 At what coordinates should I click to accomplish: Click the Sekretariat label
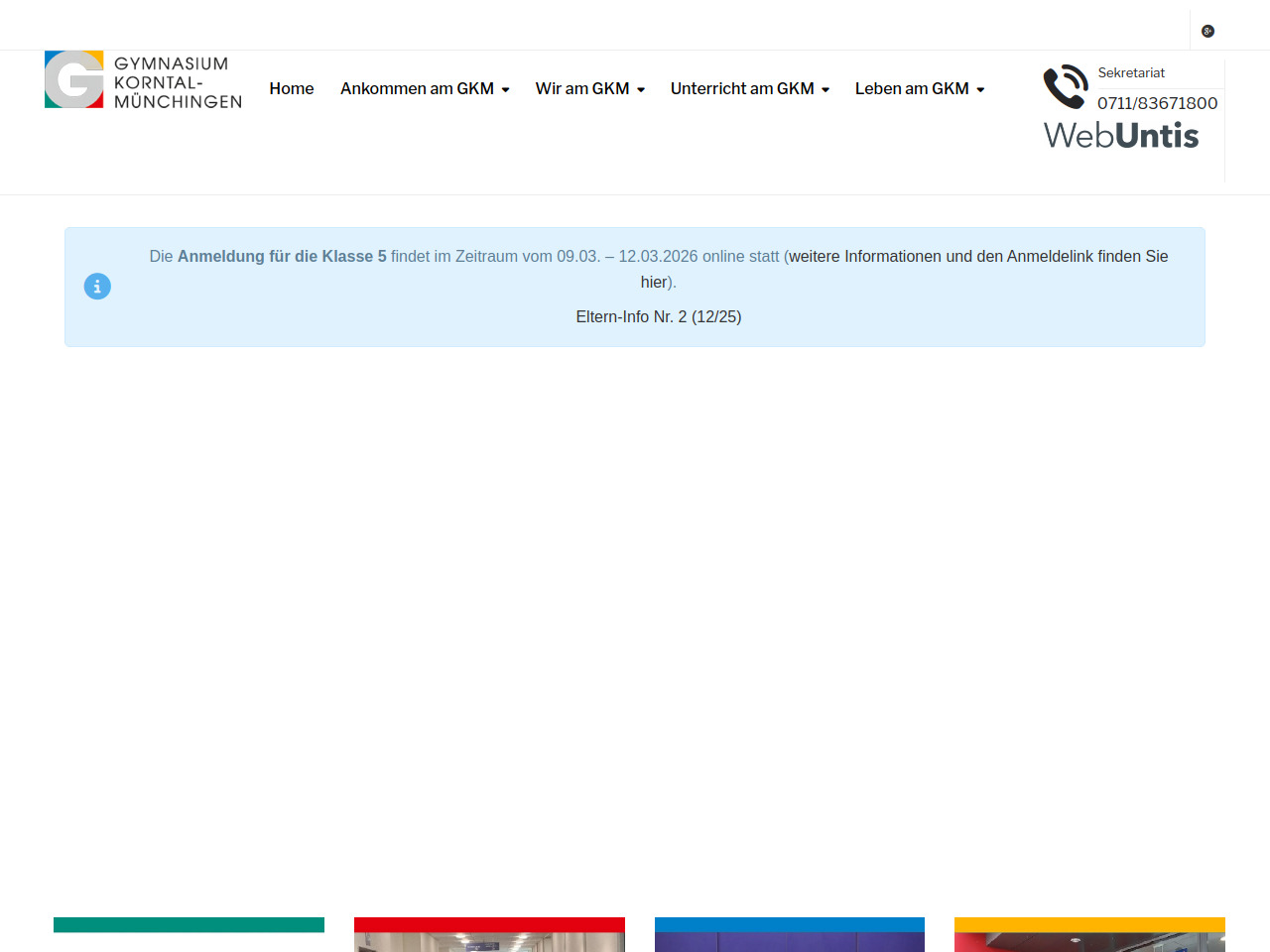coord(1131,73)
